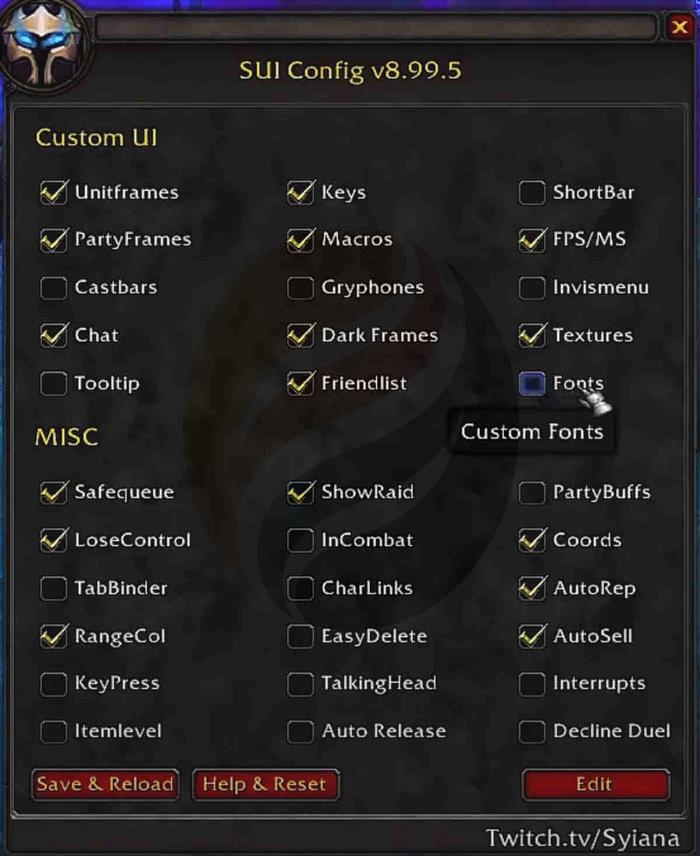Image resolution: width=700 pixels, height=856 pixels.
Task: Disable the Unitframes checkbox
Action: pos(53,191)
